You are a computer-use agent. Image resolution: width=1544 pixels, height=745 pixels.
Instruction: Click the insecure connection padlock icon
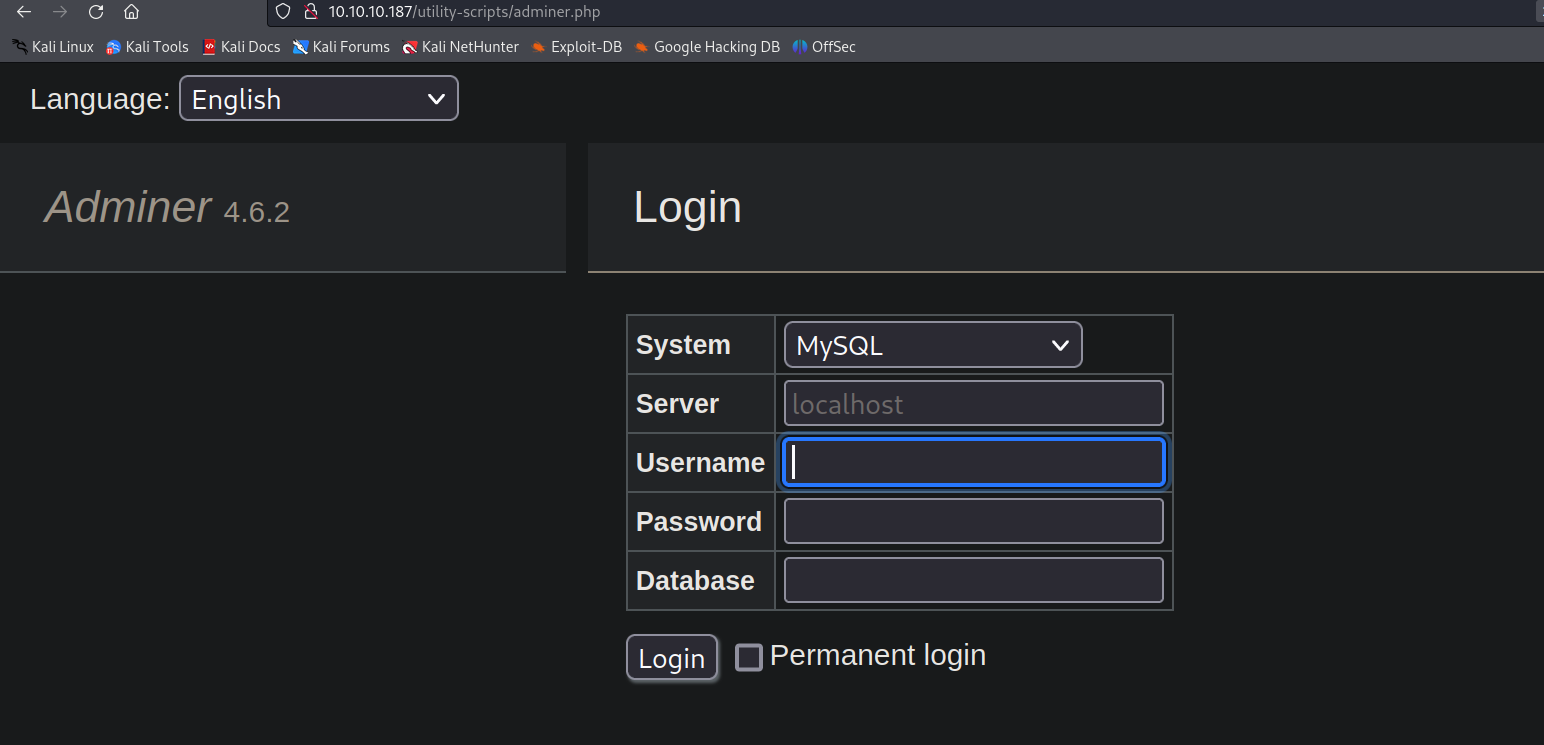tap(310, 12)
